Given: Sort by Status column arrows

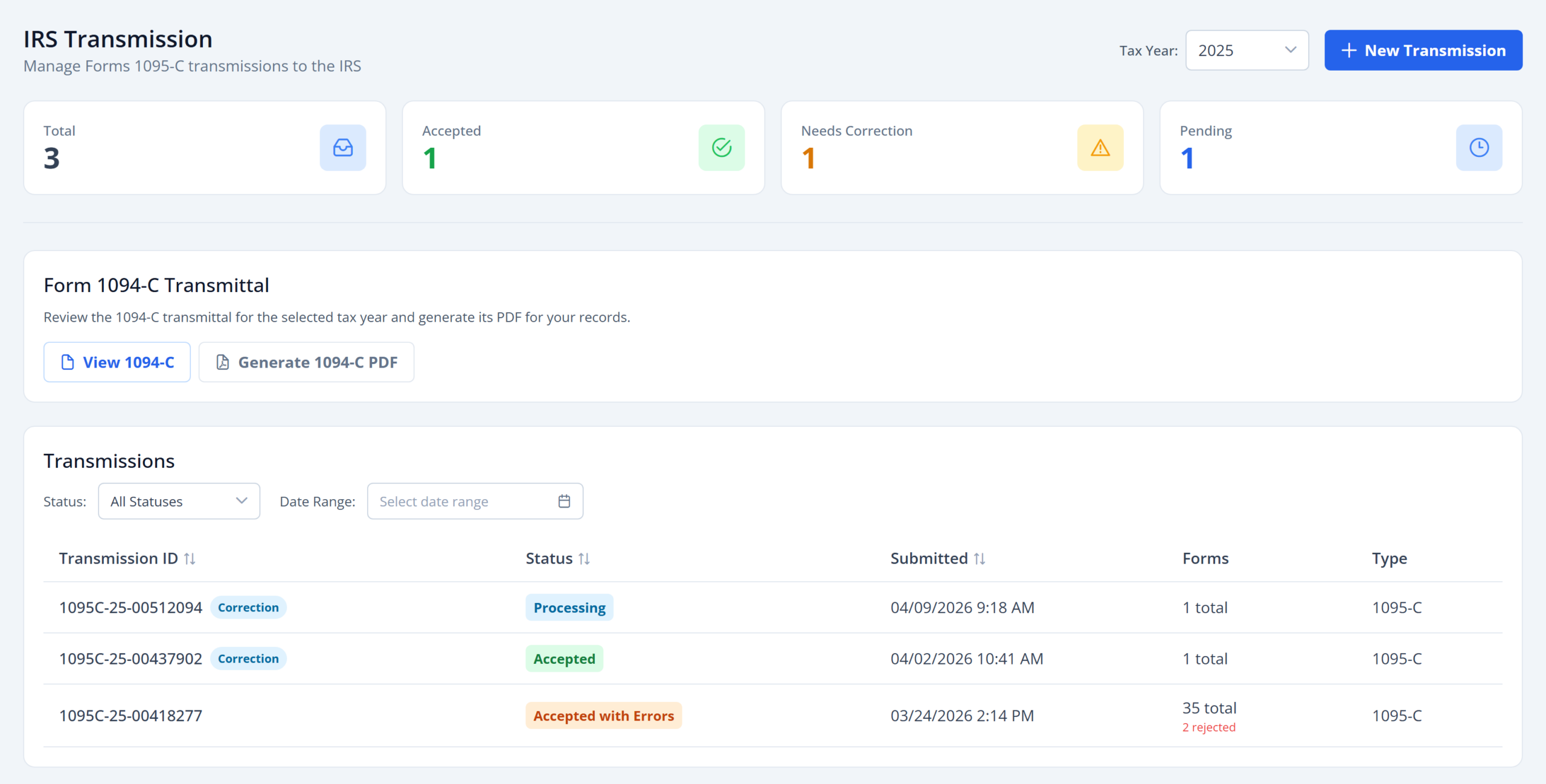Looking at the screenshot, I should coord(584,559).
